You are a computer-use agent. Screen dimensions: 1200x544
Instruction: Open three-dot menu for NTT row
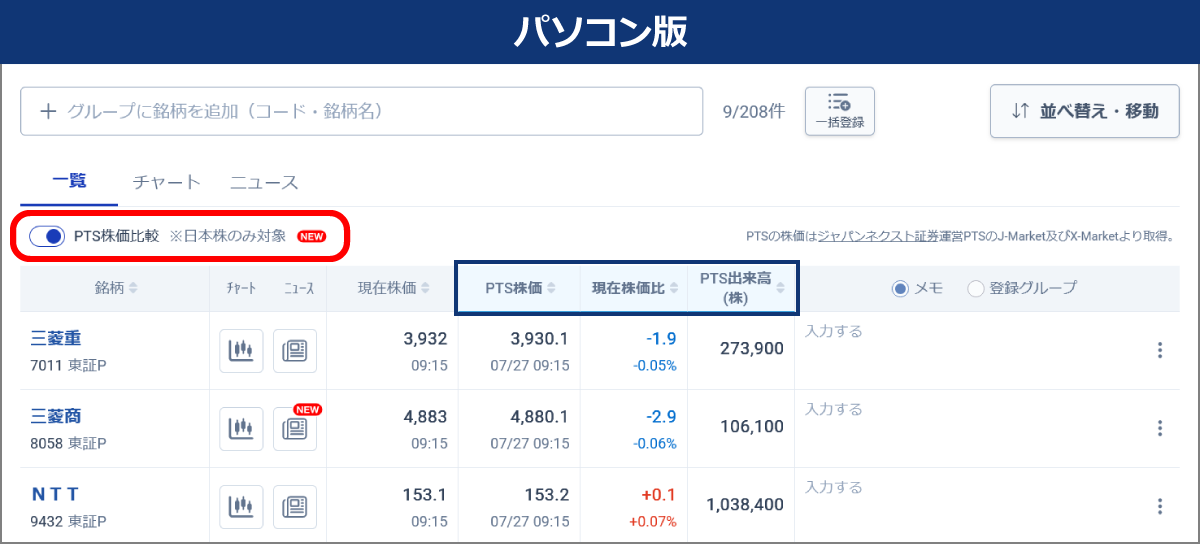coord(1160,506)
